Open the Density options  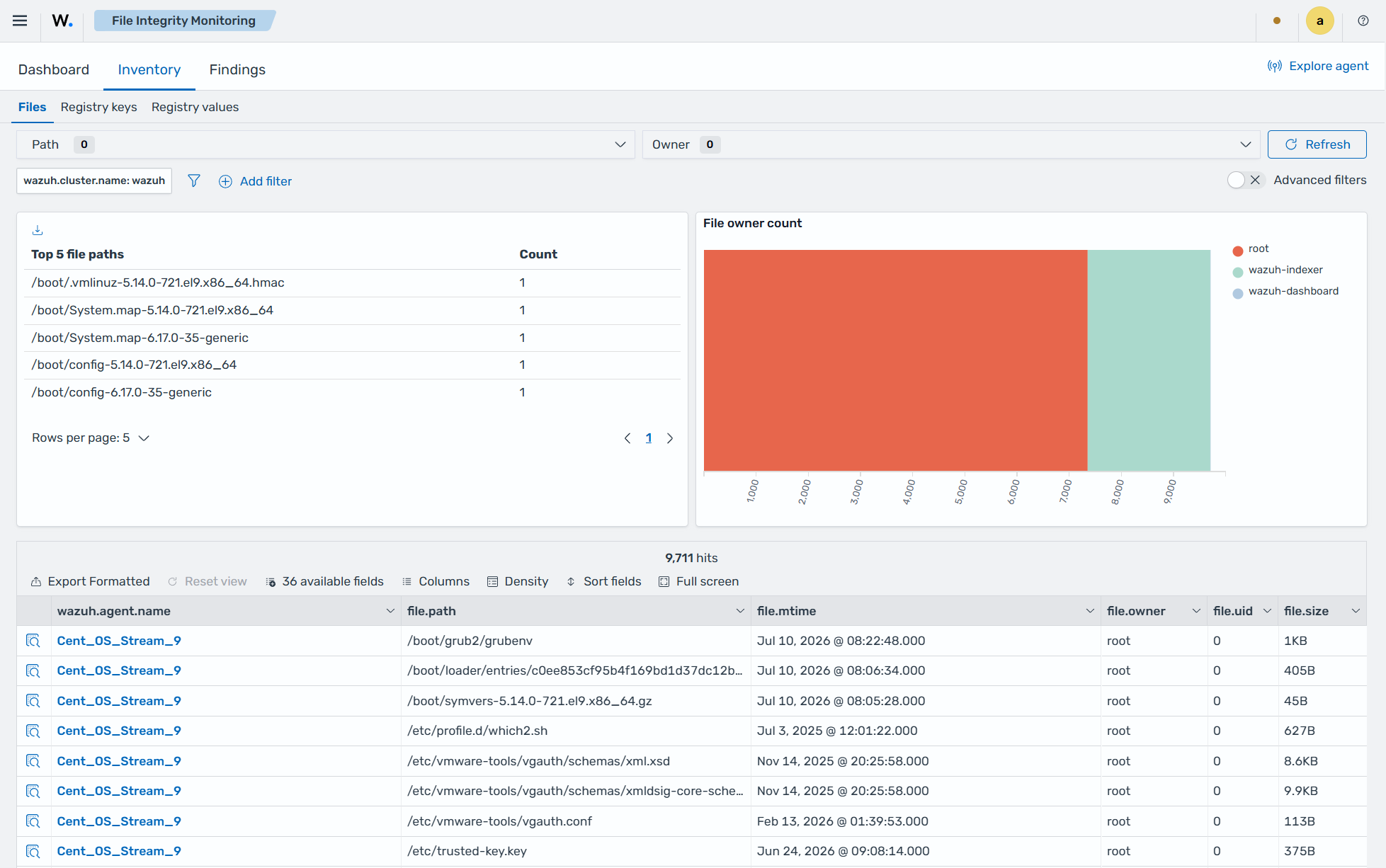tap(518, 581)
